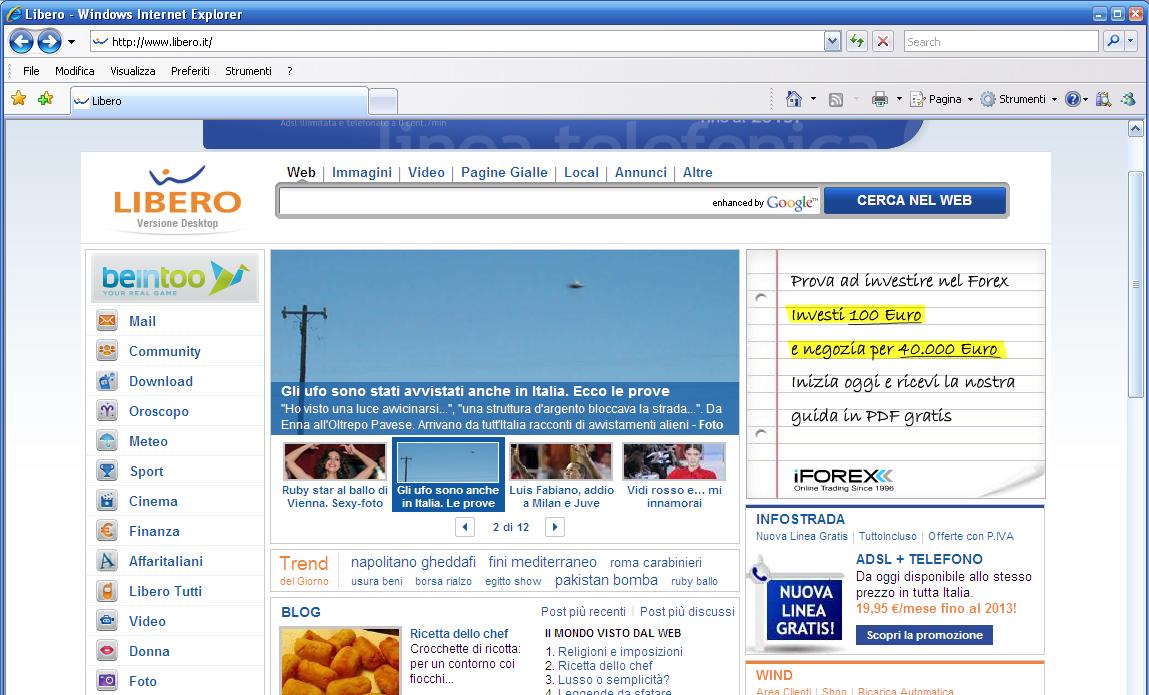Click the Scopri la promozione button
Screen dimensions: 1149x695
click(924, 635)
